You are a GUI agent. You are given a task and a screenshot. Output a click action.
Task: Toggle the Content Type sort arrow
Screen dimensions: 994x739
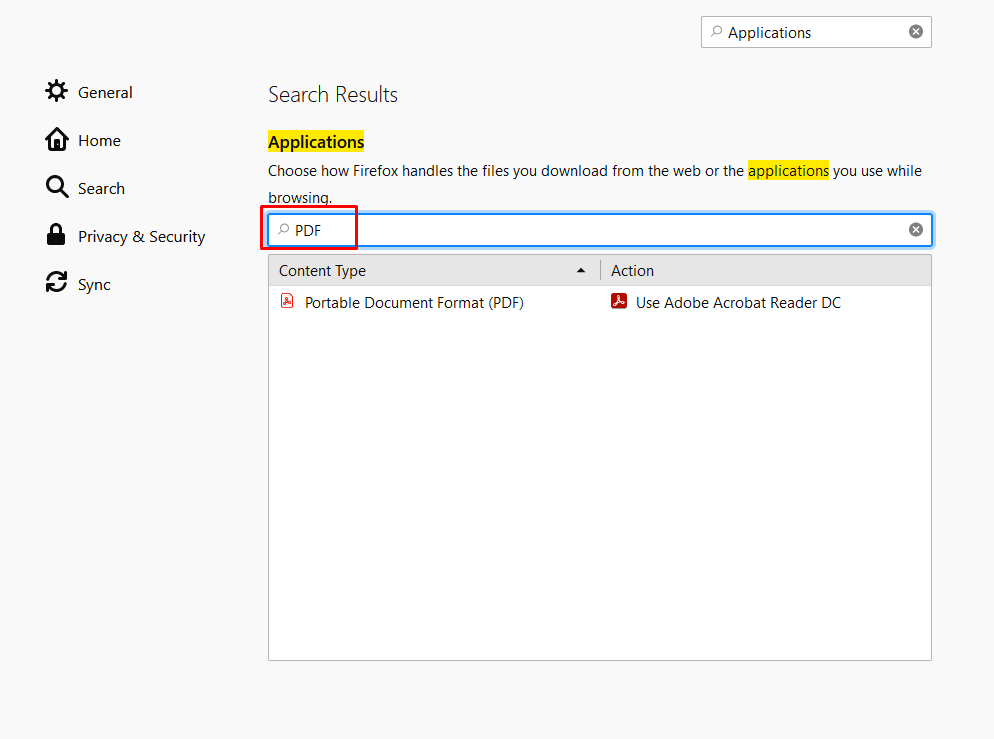[581, 271]
